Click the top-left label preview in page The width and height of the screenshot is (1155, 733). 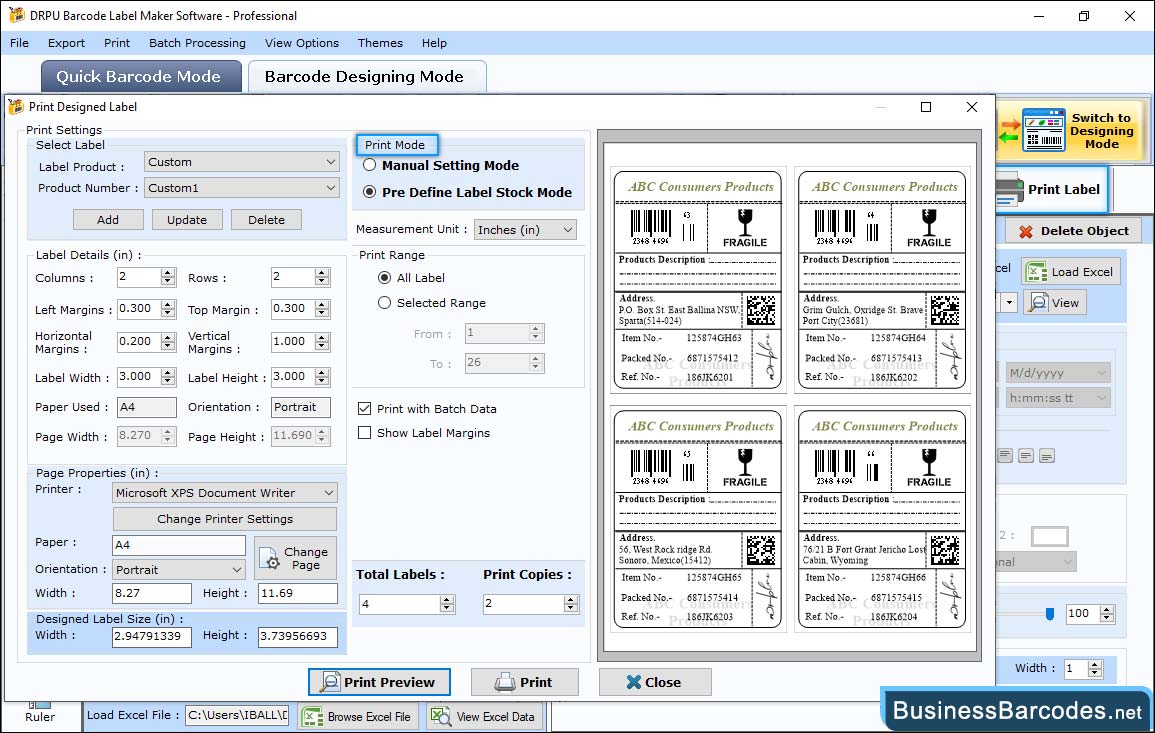(698, 280)
